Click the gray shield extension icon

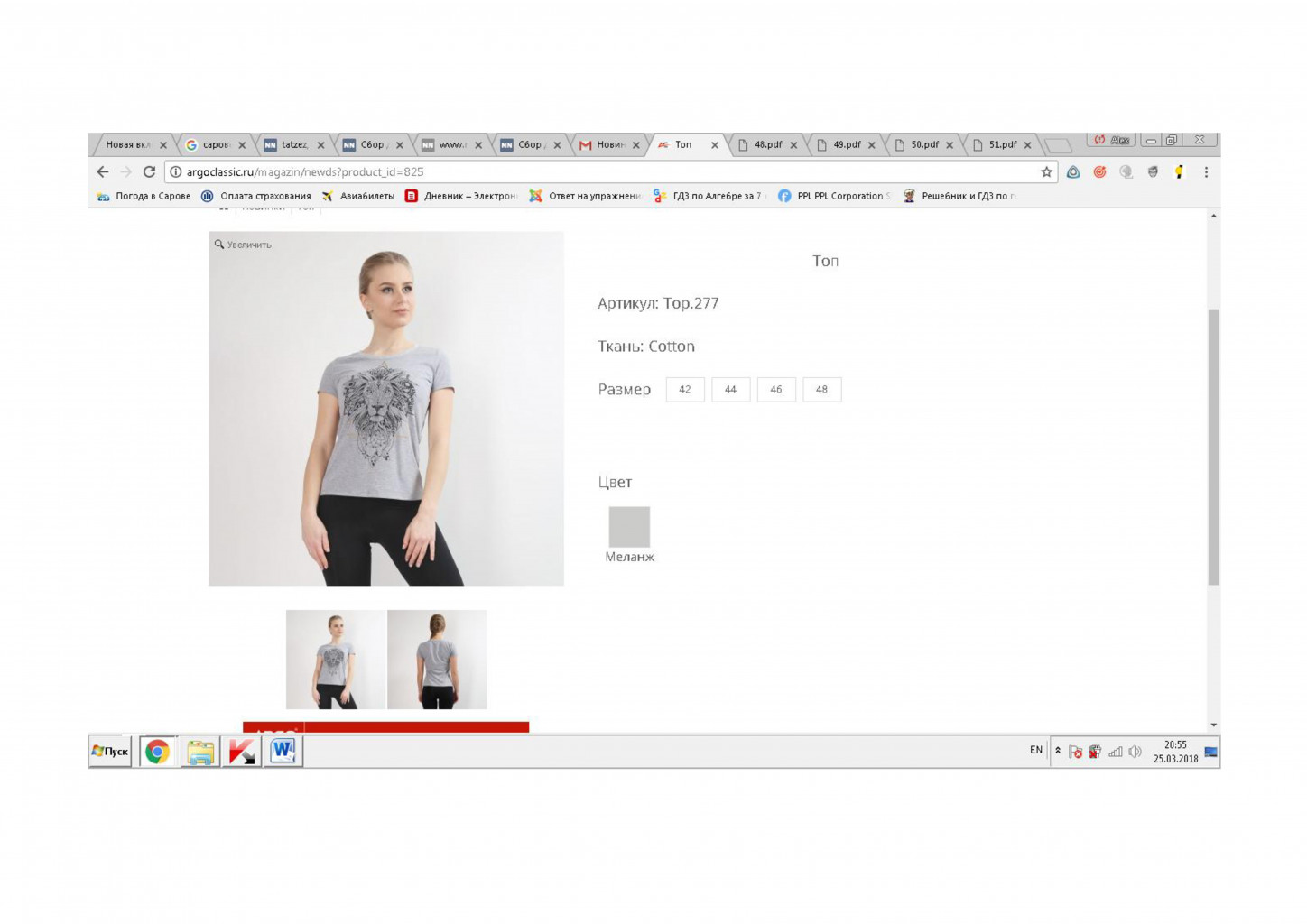pyautogui.click(x=1153, y=171)
